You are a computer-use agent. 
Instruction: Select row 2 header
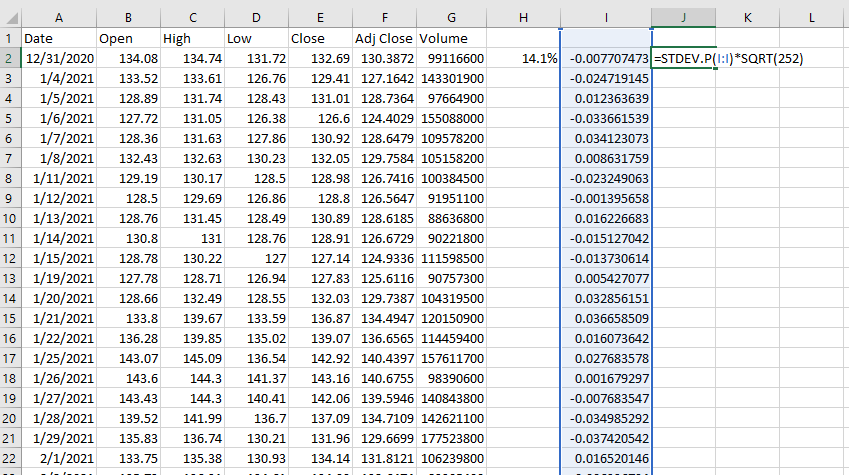pyautogui.click(x=10, y=58)
